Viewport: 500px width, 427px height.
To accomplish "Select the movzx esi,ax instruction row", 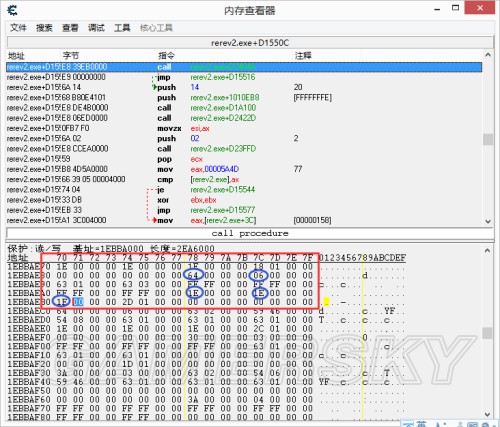I will [244, 128].
